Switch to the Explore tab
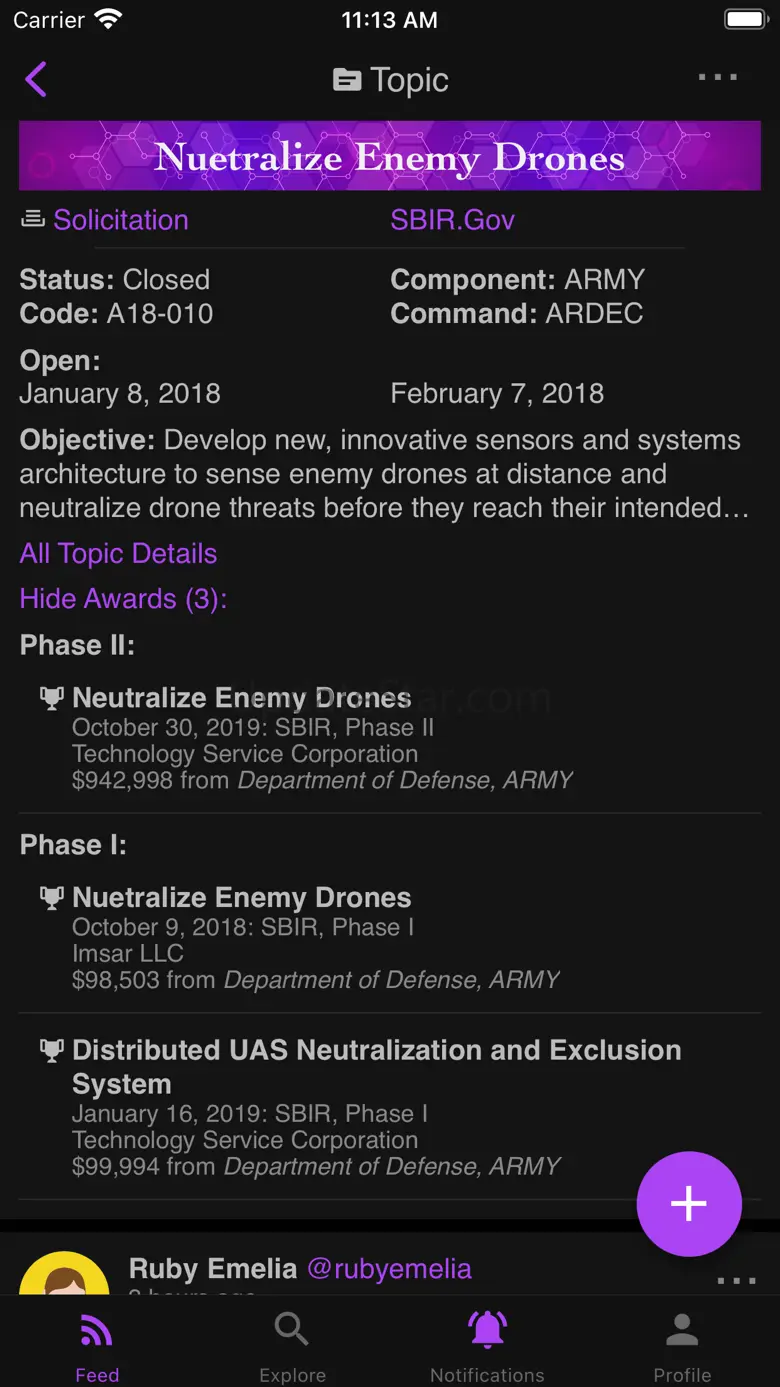780x1387 pixels. 292,1345
